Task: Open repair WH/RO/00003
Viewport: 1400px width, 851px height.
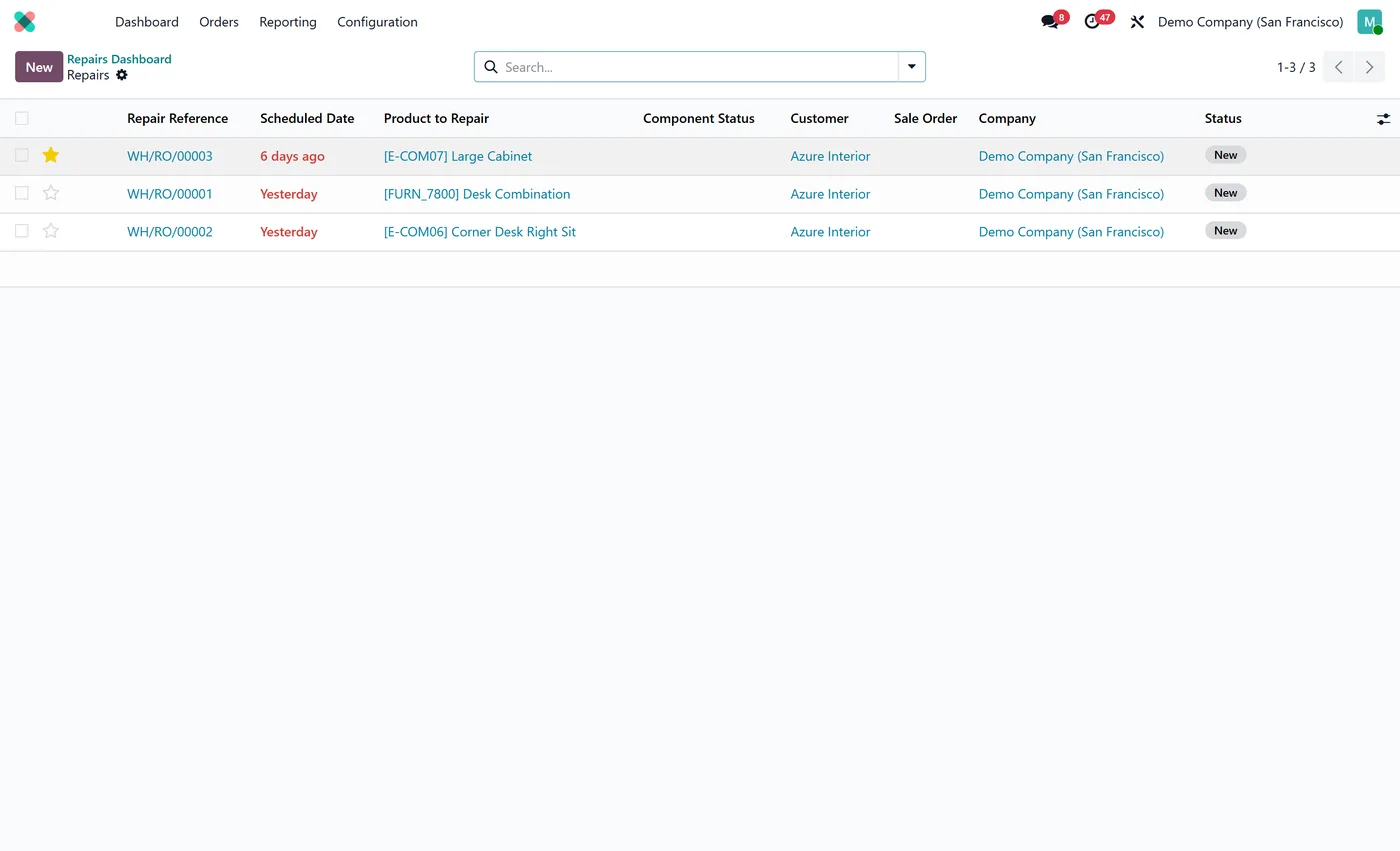Action: [170, 156]
